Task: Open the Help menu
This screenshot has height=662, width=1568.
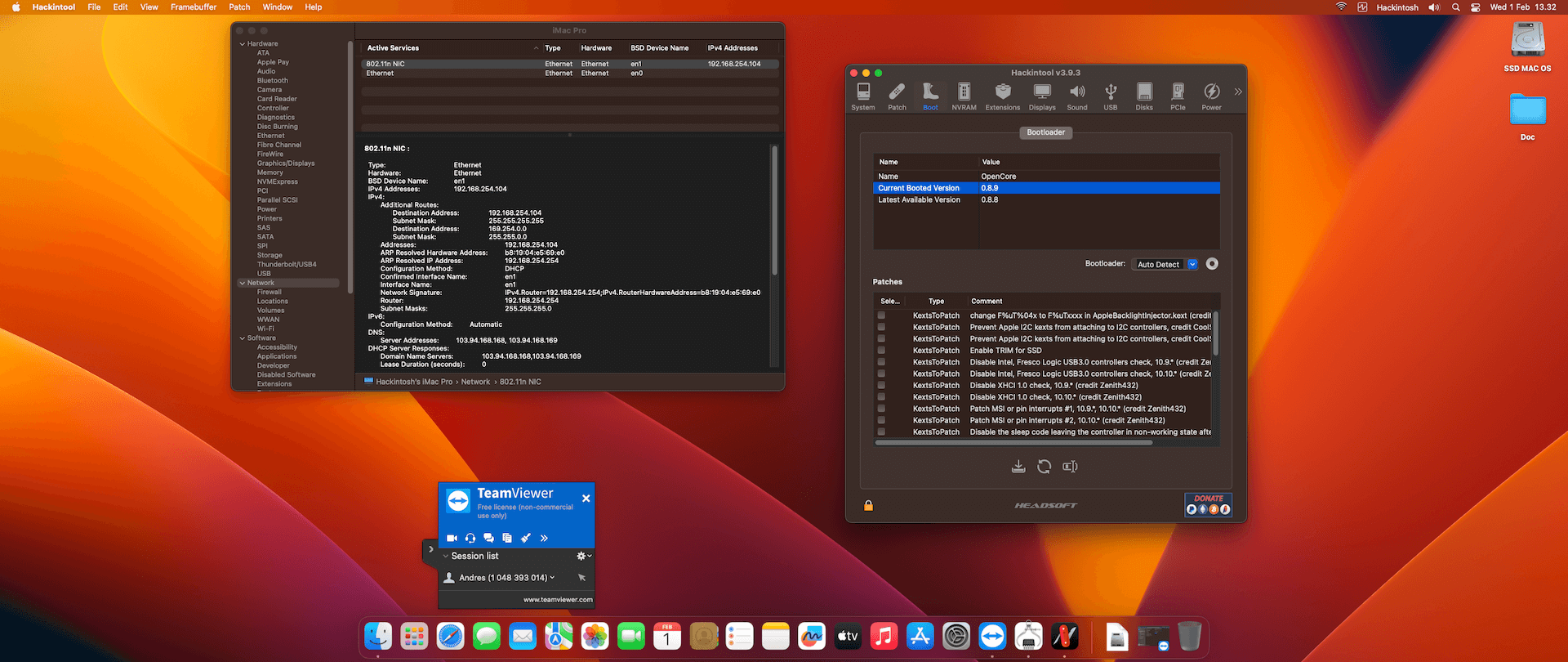Action: pos(314,7)
